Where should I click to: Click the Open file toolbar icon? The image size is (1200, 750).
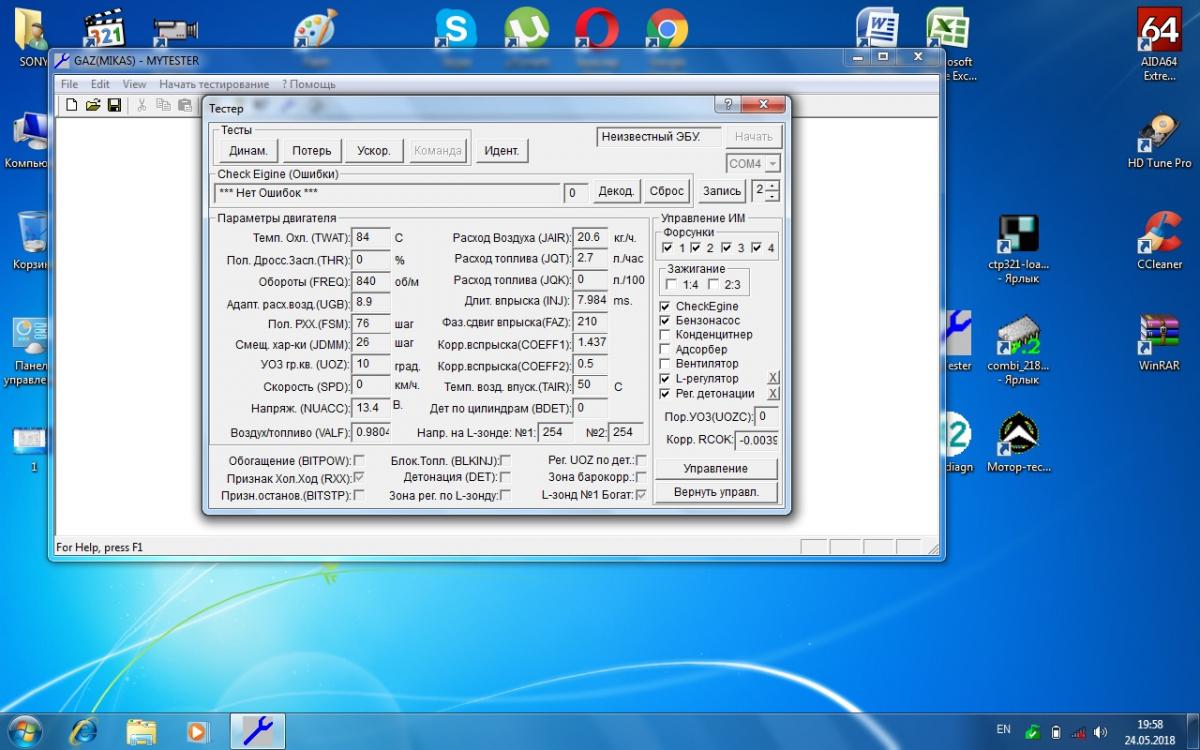[x=93, y=105]
